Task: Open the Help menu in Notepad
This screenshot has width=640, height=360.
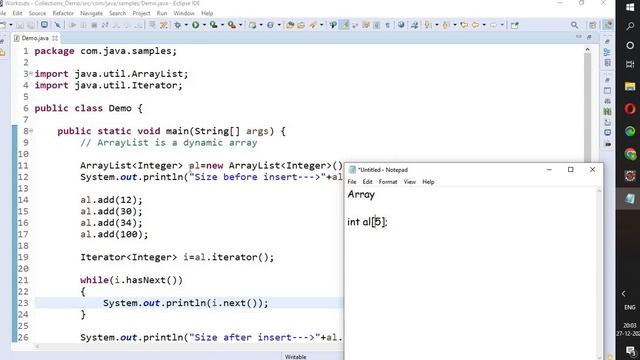Action: 428,182
